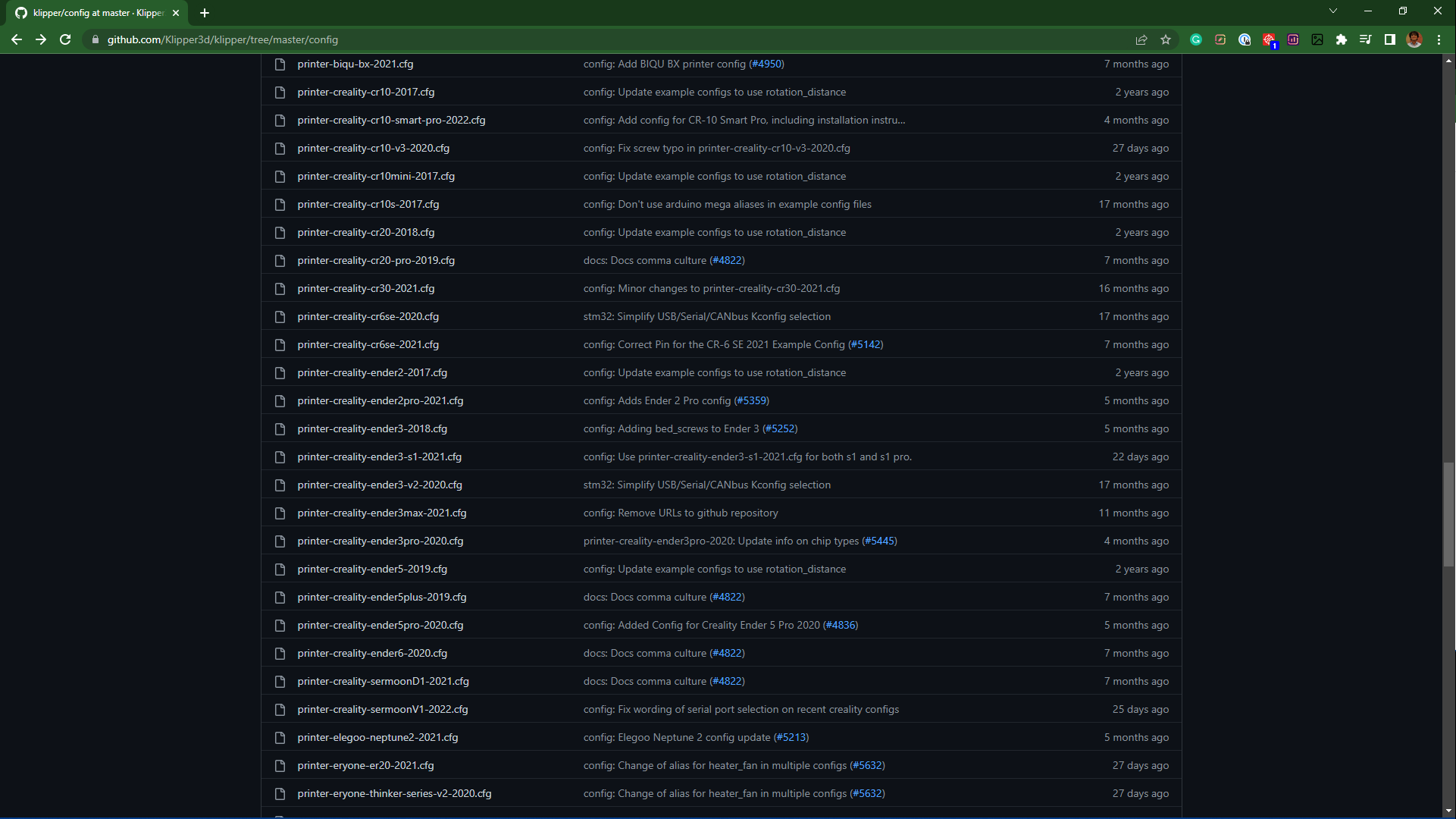Open printer-creality-ender3-v2-2020.cfg file
The height and width of the screenshot is (819, 1456).
point(379,485)
